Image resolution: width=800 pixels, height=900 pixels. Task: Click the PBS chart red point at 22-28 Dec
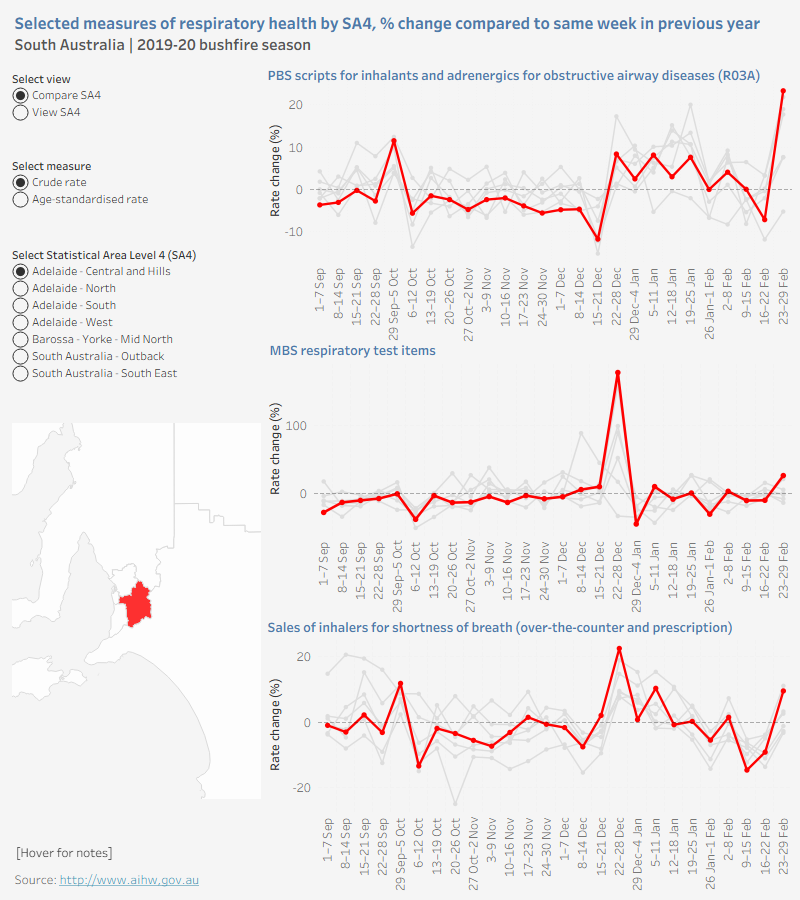[x=616, y=154]
